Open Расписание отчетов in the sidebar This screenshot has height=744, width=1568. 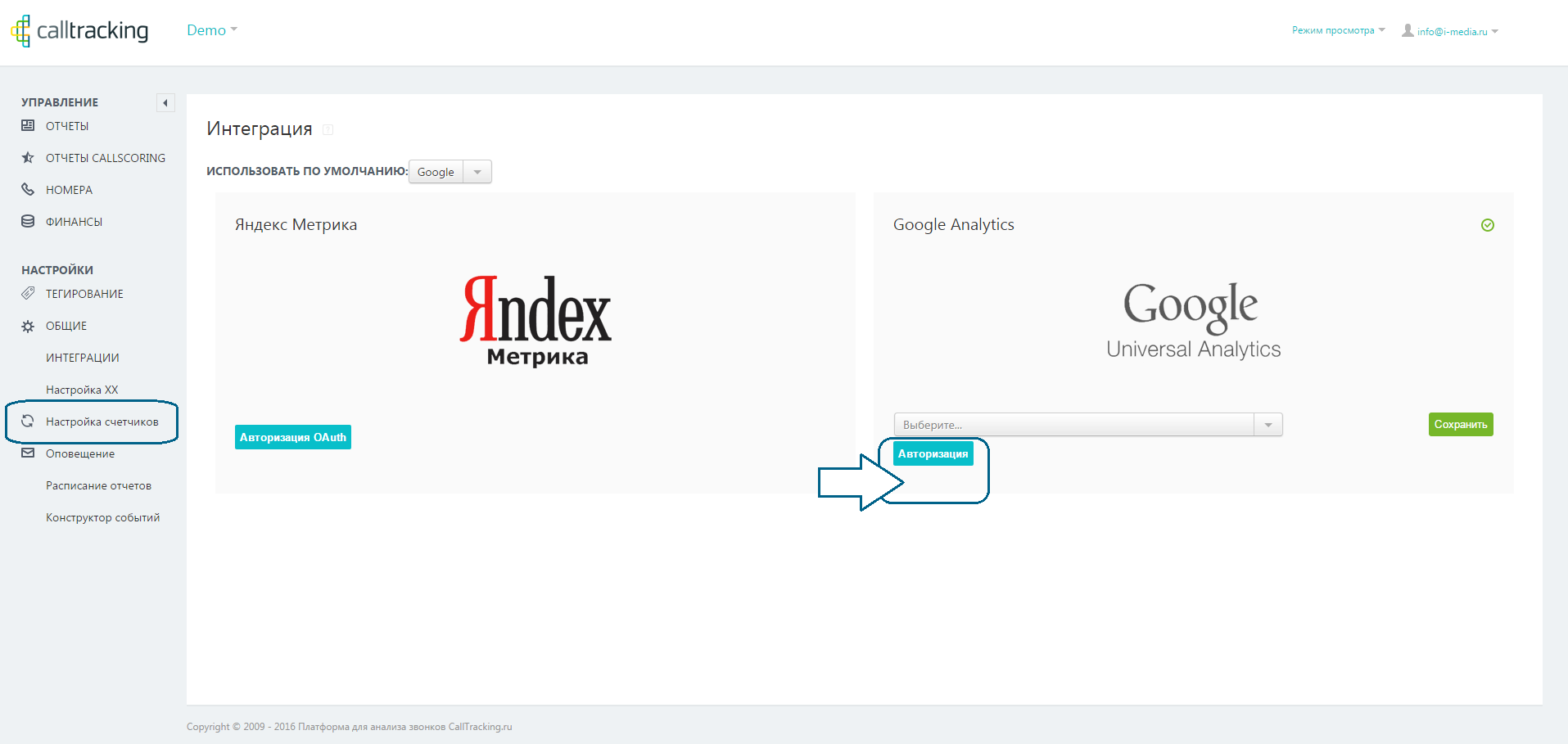(x=98, y=485)
